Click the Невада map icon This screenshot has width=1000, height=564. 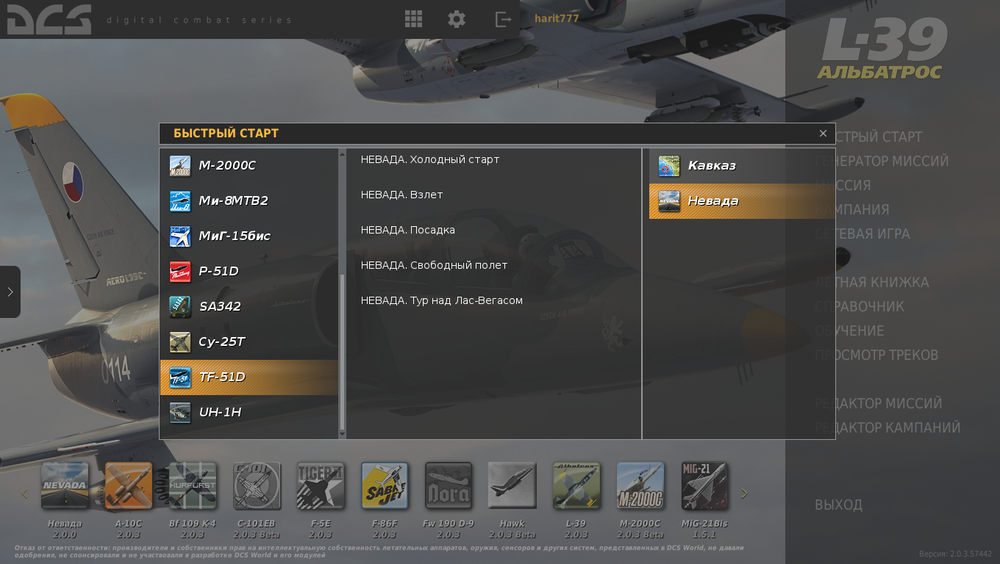669,201
